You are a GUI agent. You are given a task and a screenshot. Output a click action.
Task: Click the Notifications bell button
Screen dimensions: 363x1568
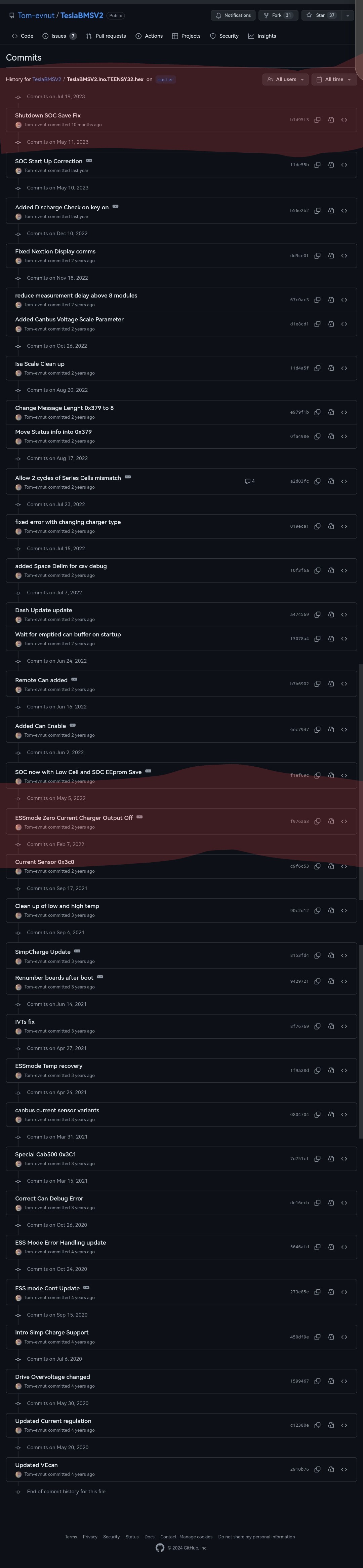tap(234, 15)
